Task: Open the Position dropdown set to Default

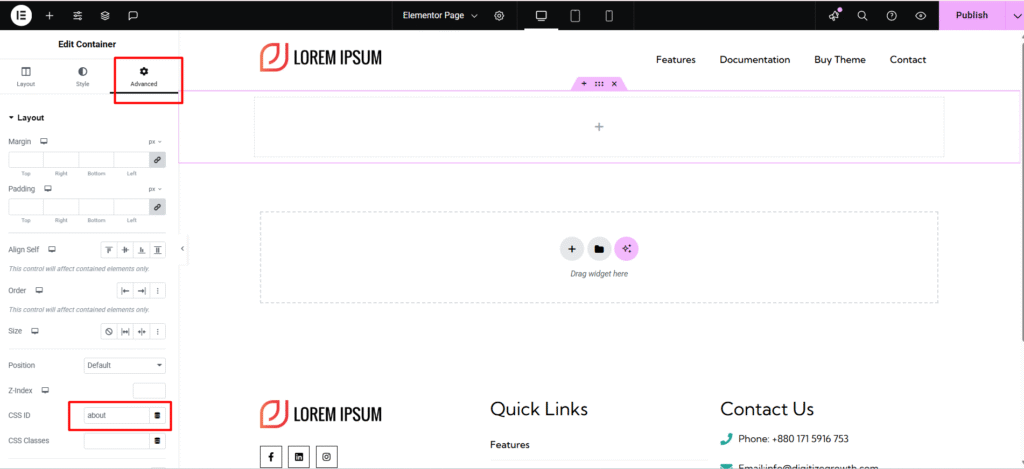Action: pyautogui.click(x=125, y=365)
